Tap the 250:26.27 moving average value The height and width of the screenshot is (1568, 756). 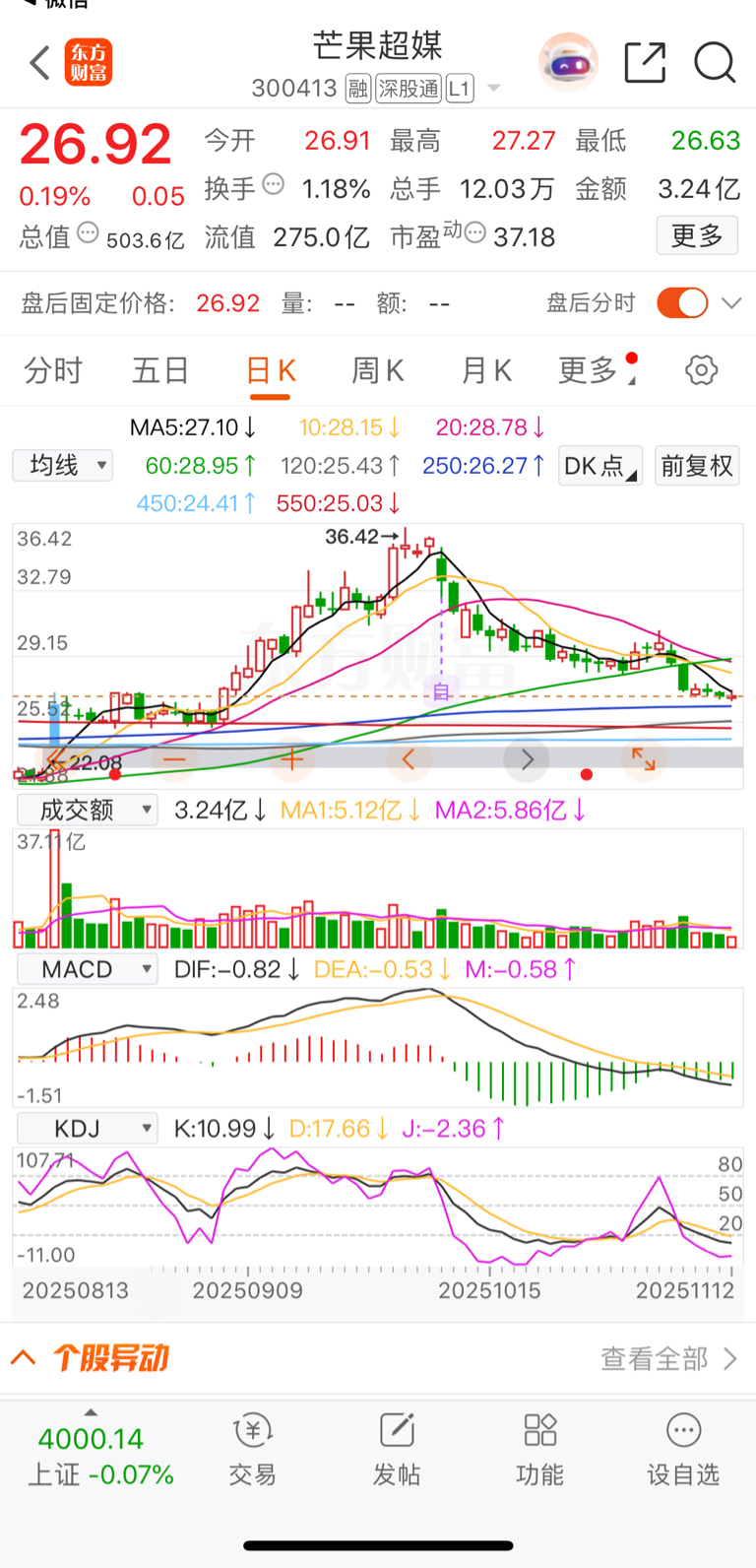pyautogui.click(x=483, y=465)
